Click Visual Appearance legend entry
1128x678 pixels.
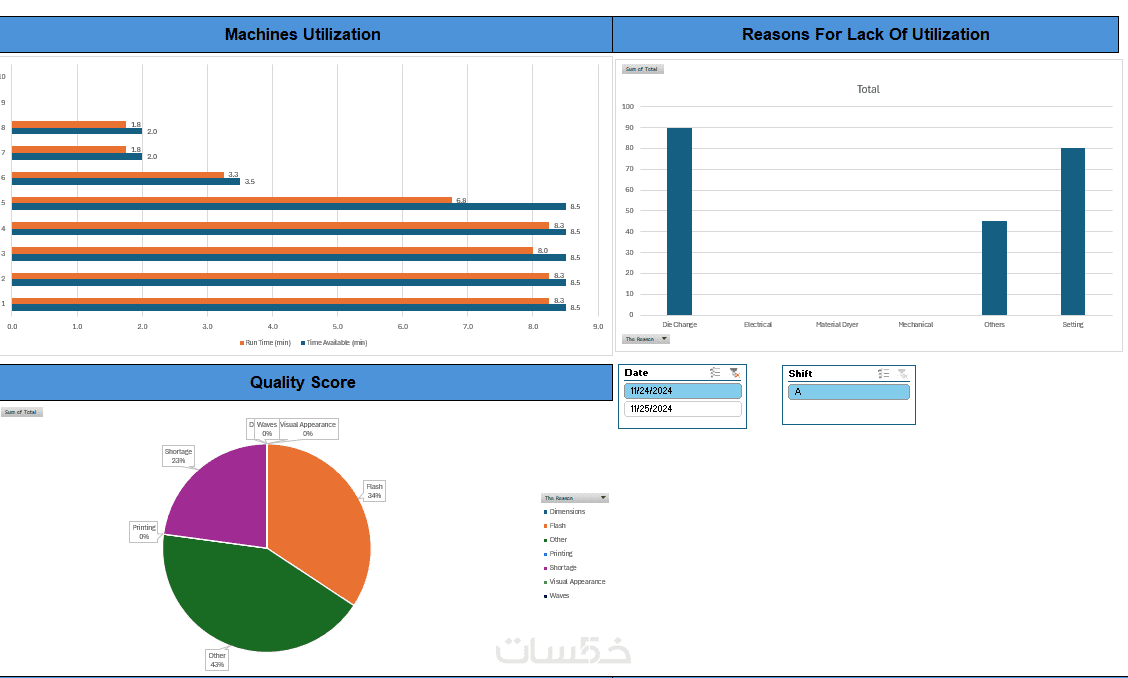point(575,582)
